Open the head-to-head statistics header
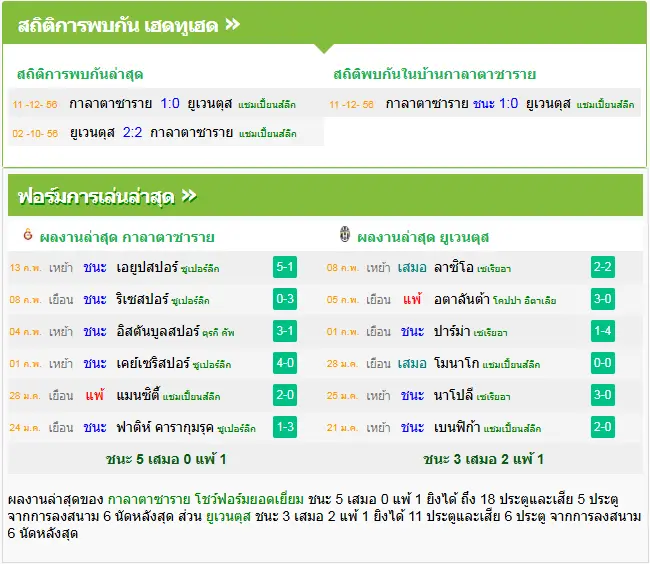650x564 pixels. 118,26
